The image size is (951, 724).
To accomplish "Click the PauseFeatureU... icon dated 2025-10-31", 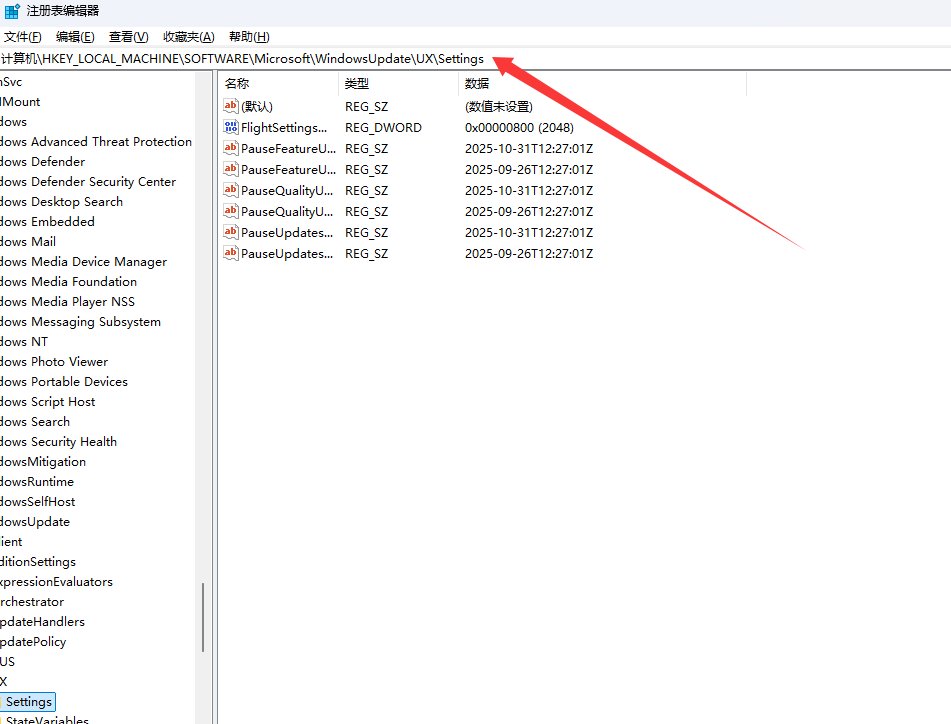I will click(x=231, y=148).
